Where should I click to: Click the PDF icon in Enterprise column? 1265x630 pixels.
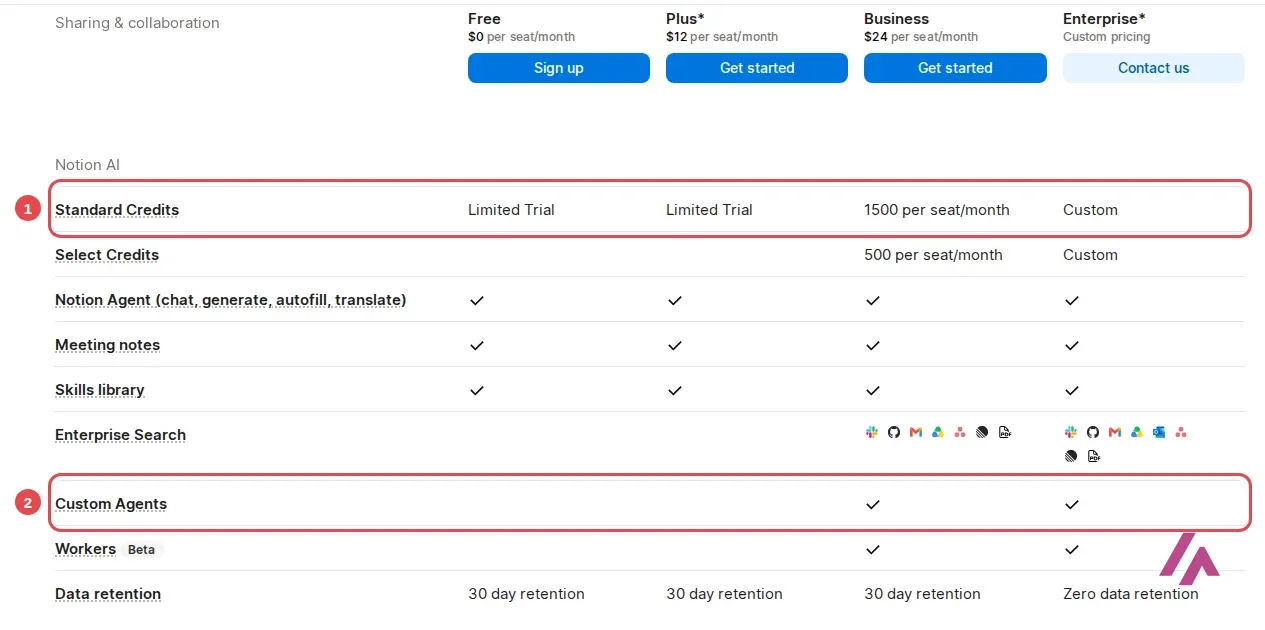tap(1093, 456)
